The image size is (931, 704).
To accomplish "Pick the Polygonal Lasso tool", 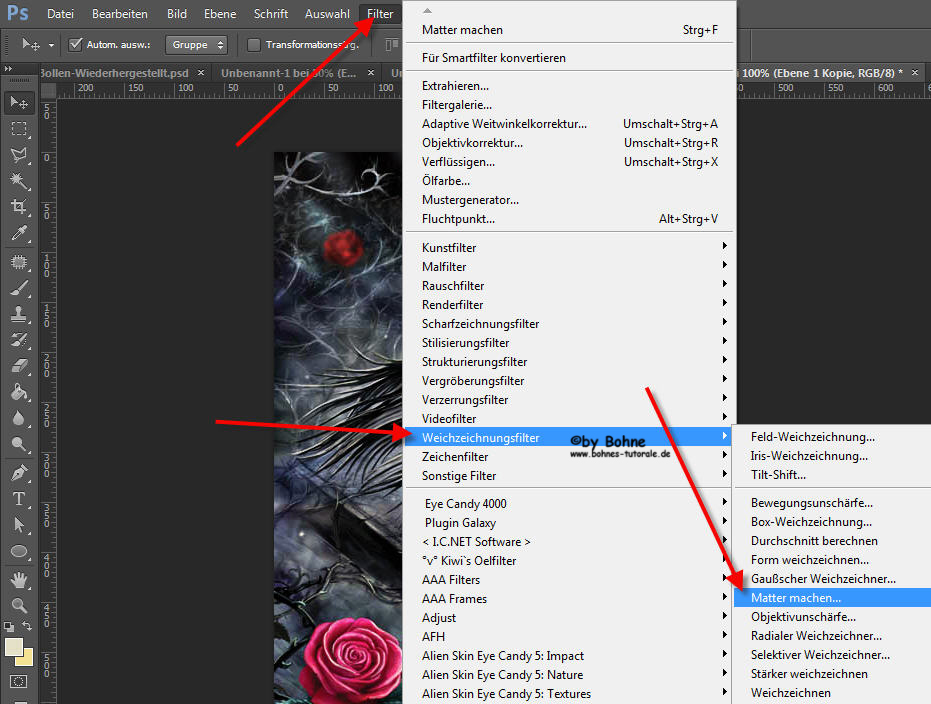I will [18, 155].
